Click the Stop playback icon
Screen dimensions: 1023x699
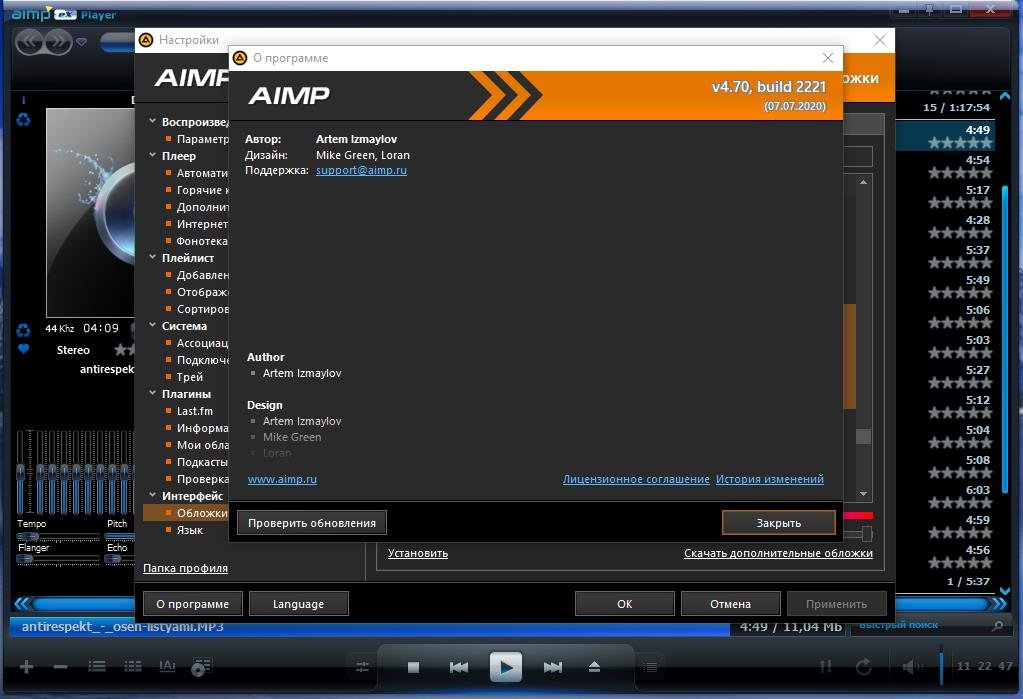pos(413,667)
